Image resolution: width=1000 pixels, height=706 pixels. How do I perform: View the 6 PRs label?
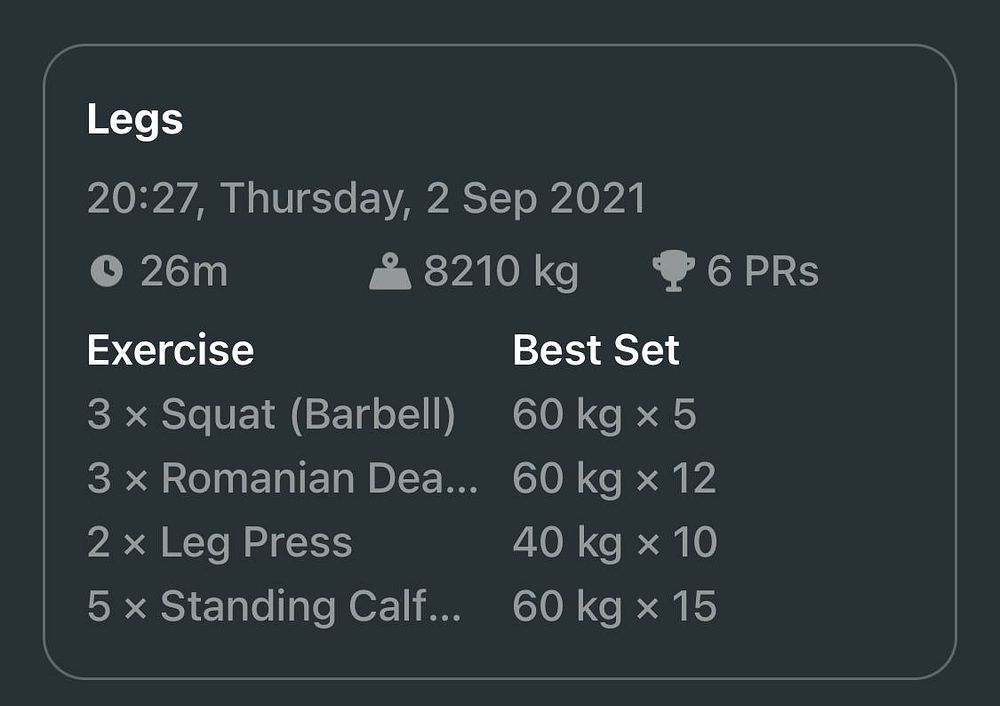point(763,272)
